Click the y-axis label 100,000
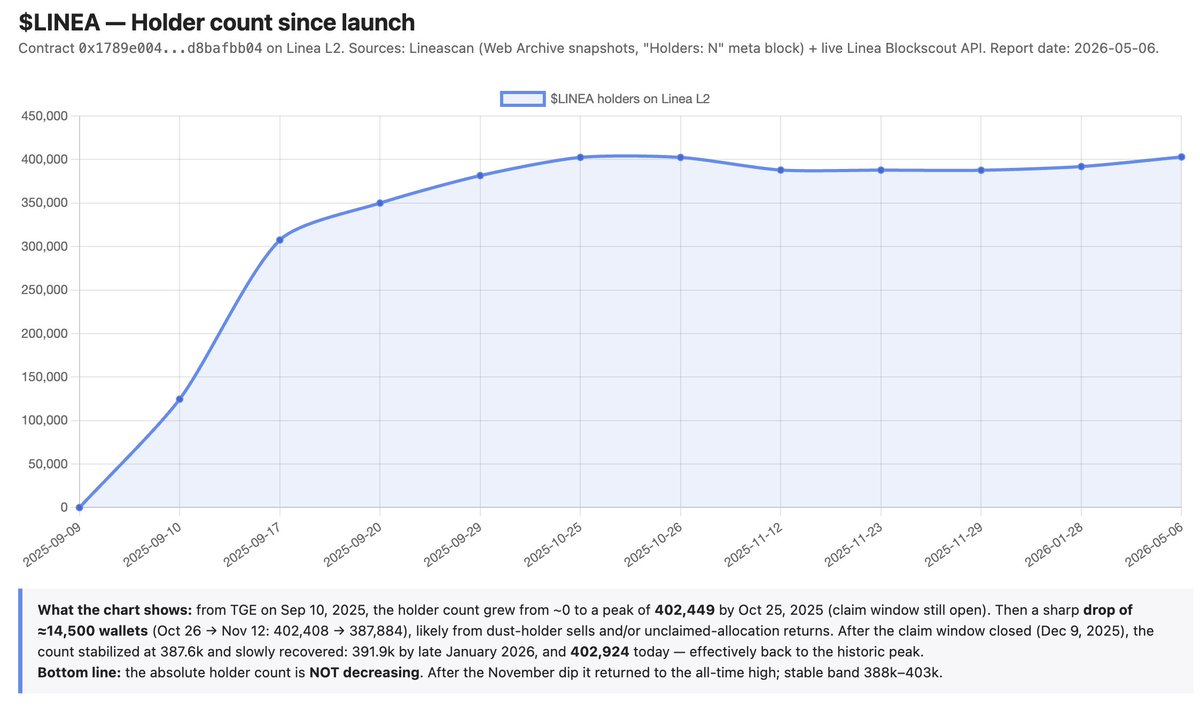This screenshot has height=711, width=1200. pos(43,420)
